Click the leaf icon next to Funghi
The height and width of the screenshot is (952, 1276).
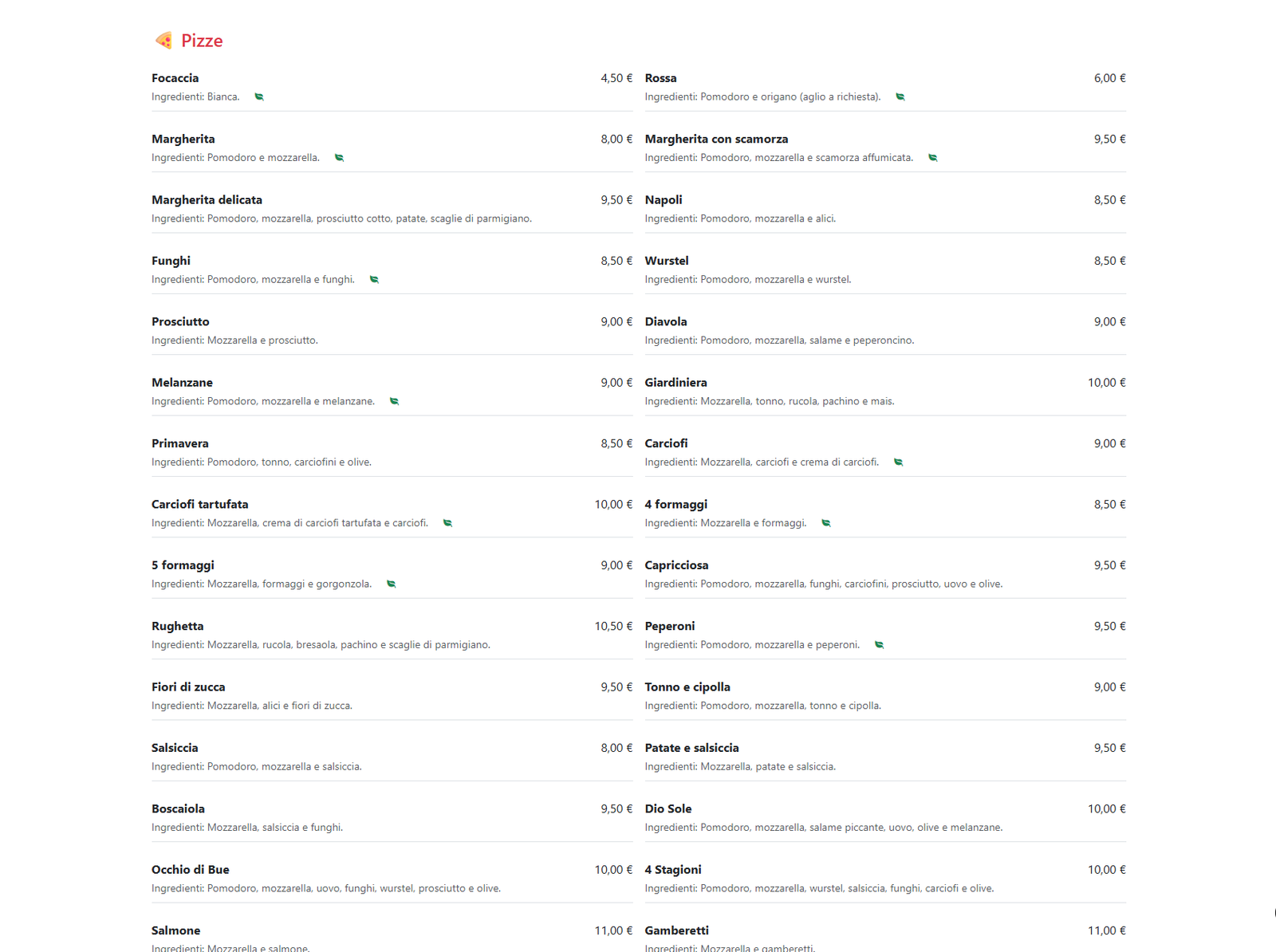click(375, 279)
